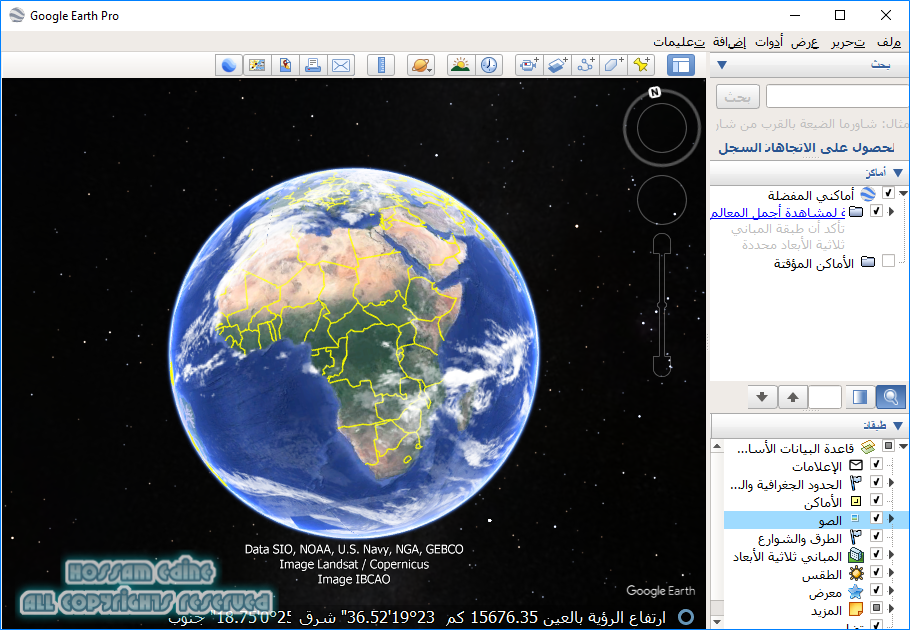Click the N north marker on compass
The width and height of the screenshot is (910, 630).
655,92
